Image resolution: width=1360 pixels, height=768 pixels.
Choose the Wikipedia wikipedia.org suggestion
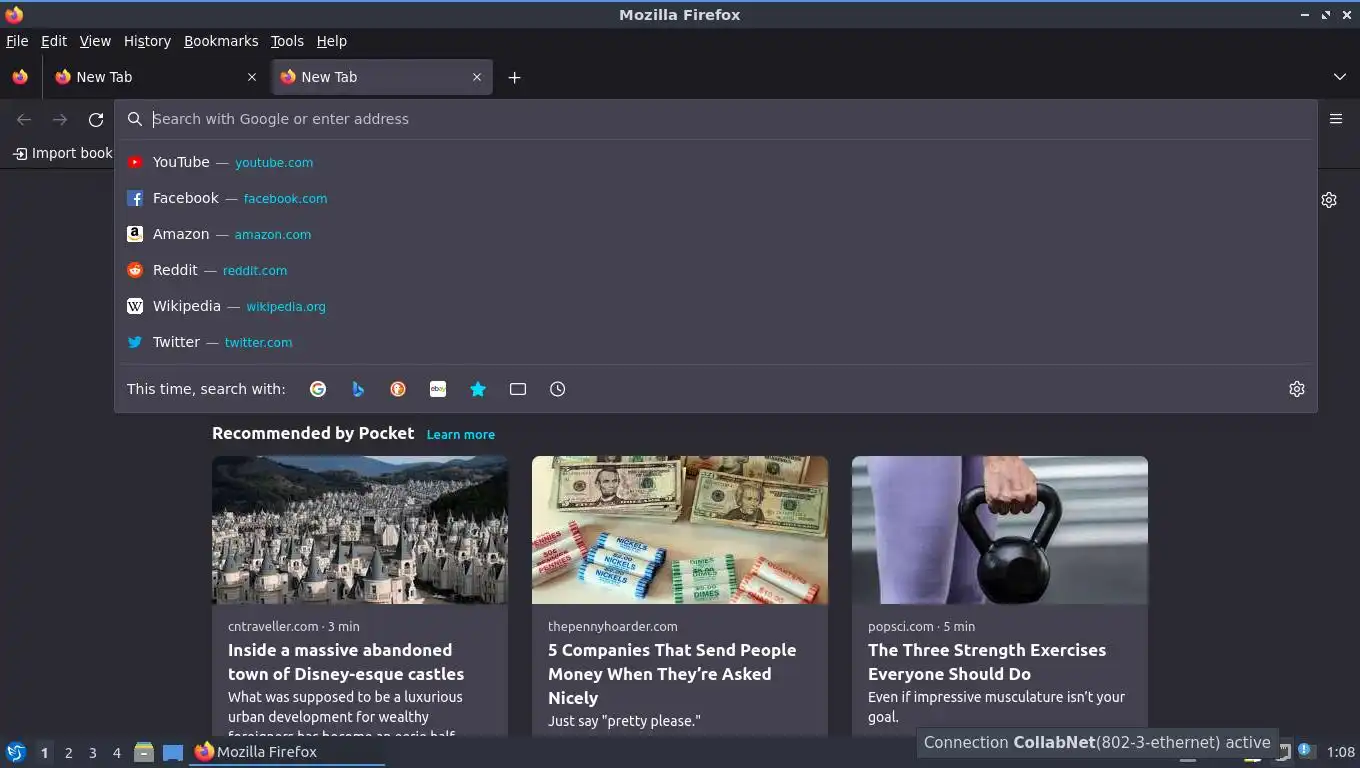(715, 306)
